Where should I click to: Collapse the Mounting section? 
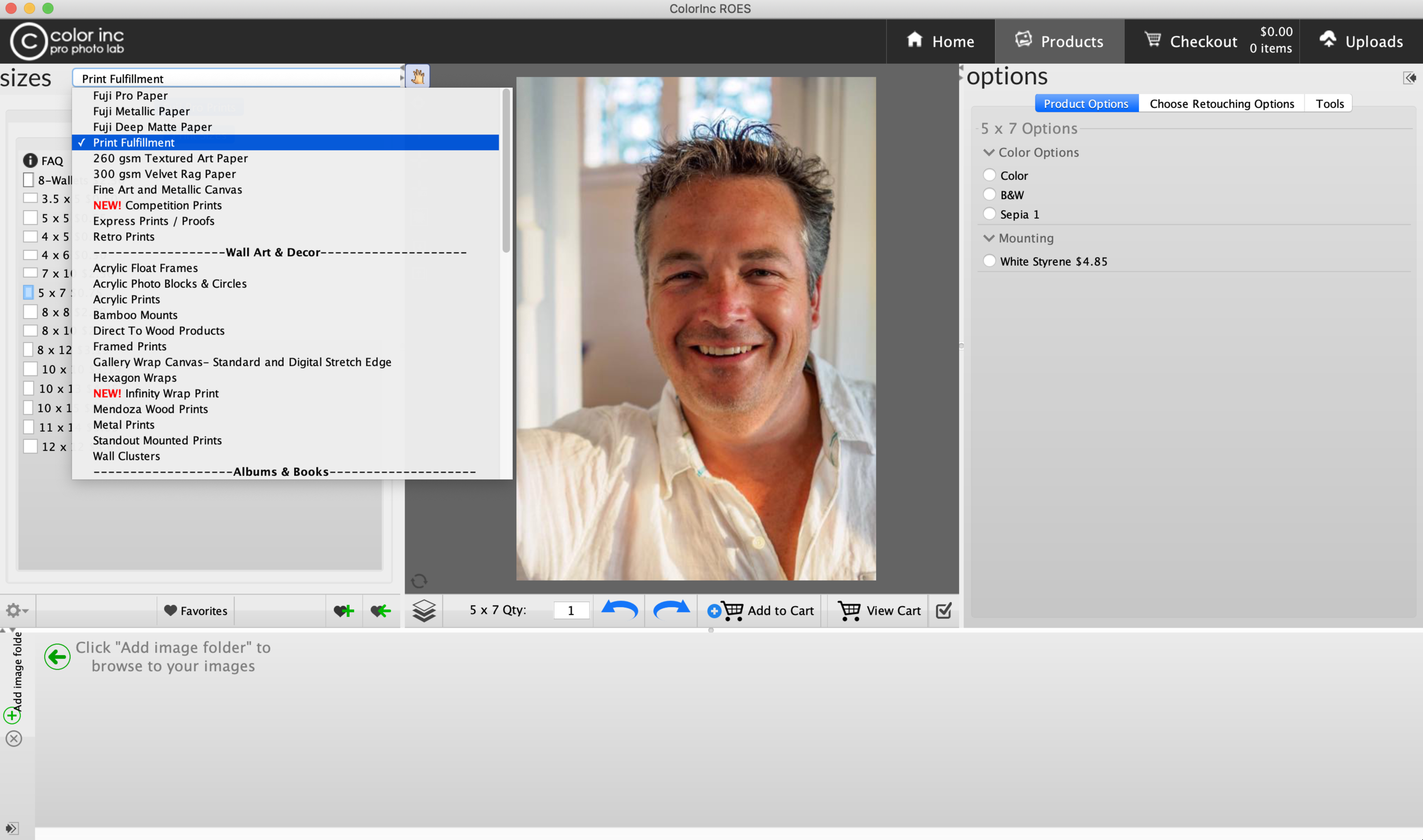[991, 237]
